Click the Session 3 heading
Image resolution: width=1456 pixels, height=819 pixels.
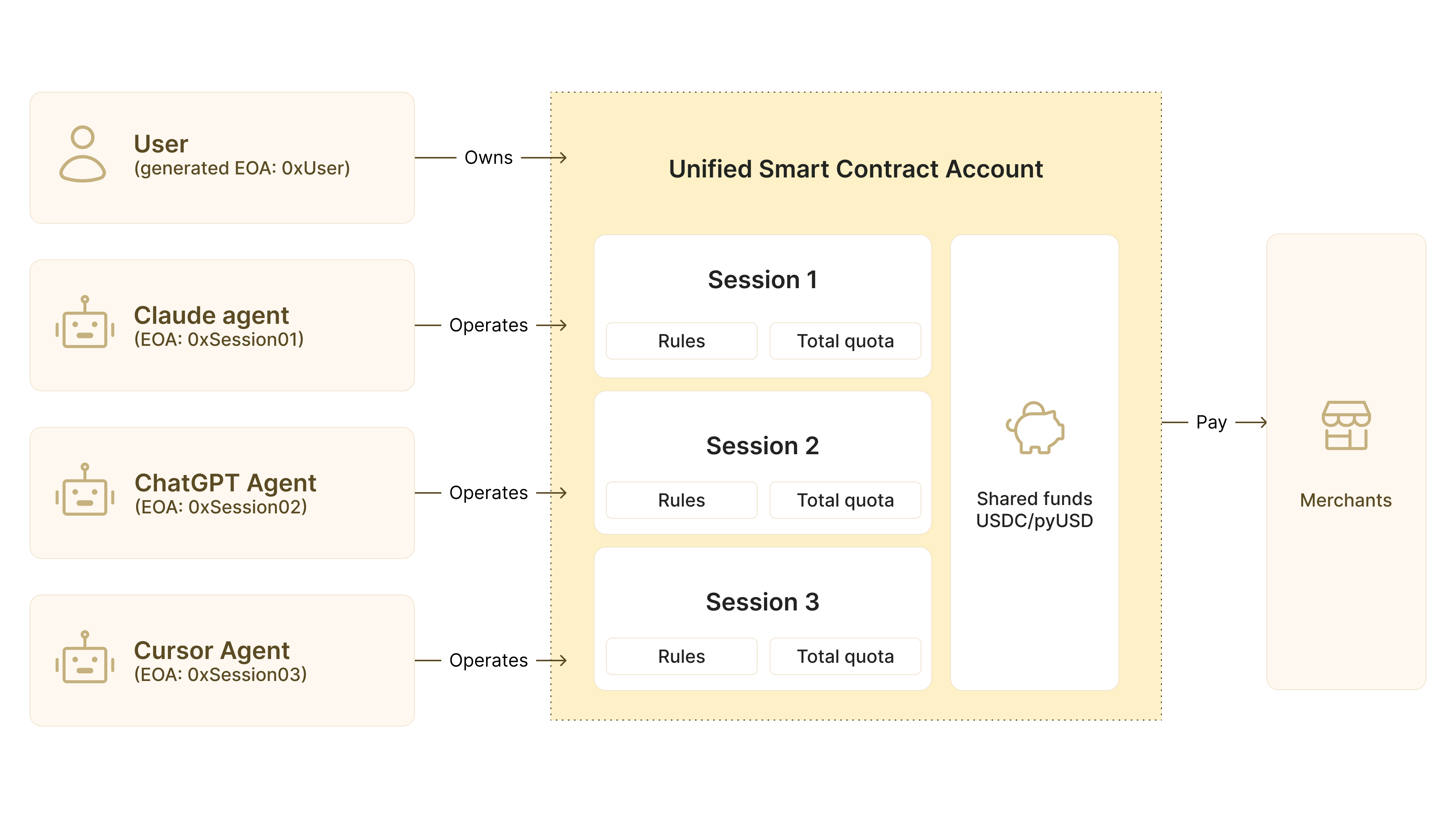point(763,602)
